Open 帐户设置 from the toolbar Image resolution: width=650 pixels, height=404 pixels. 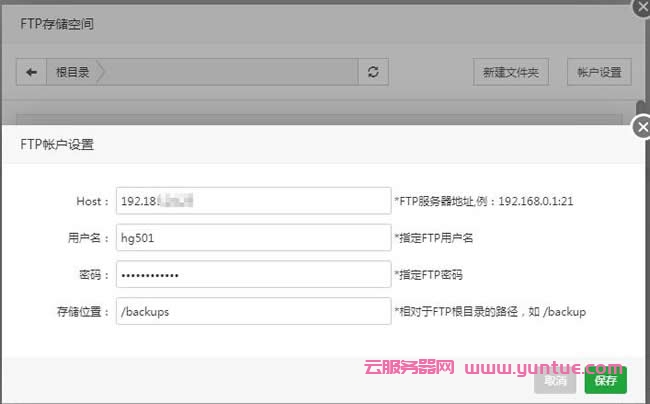coord(599,72)
